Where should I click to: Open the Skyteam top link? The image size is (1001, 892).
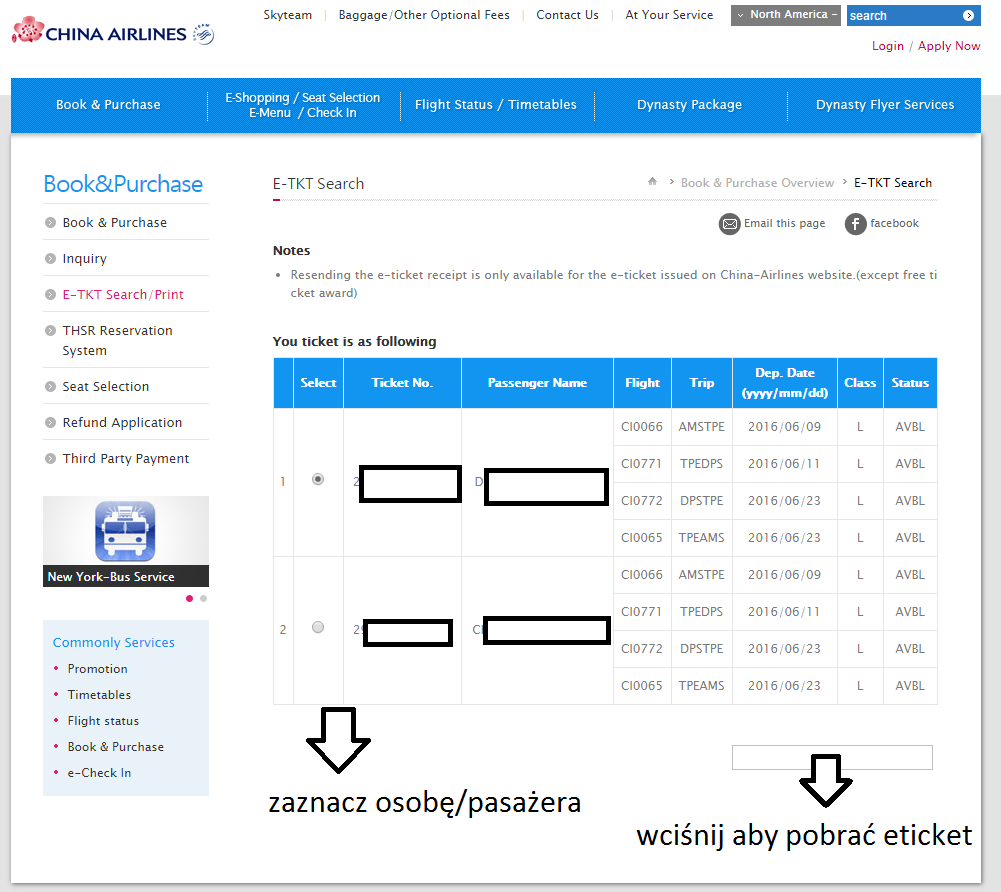pyautogui.click(x=288, y=15)
